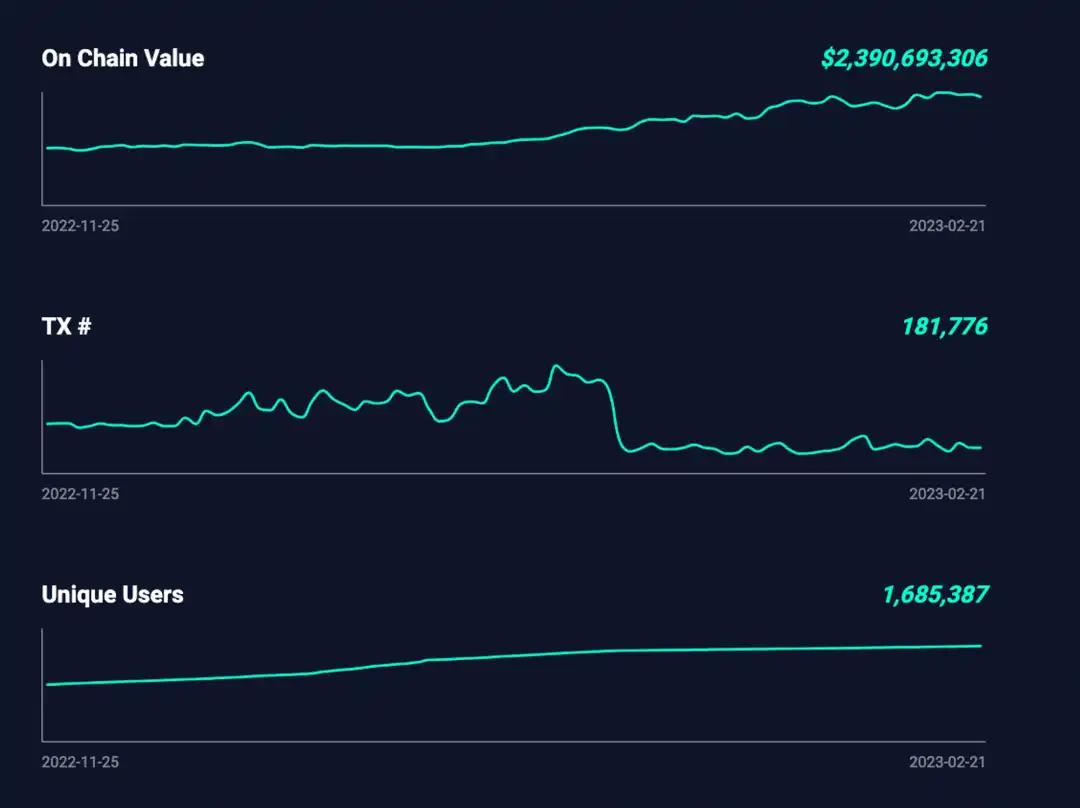The height and width of the screenshot is (808, 1080).
Task: Click the right end of Unique Users line
Action: coord(980,646)
